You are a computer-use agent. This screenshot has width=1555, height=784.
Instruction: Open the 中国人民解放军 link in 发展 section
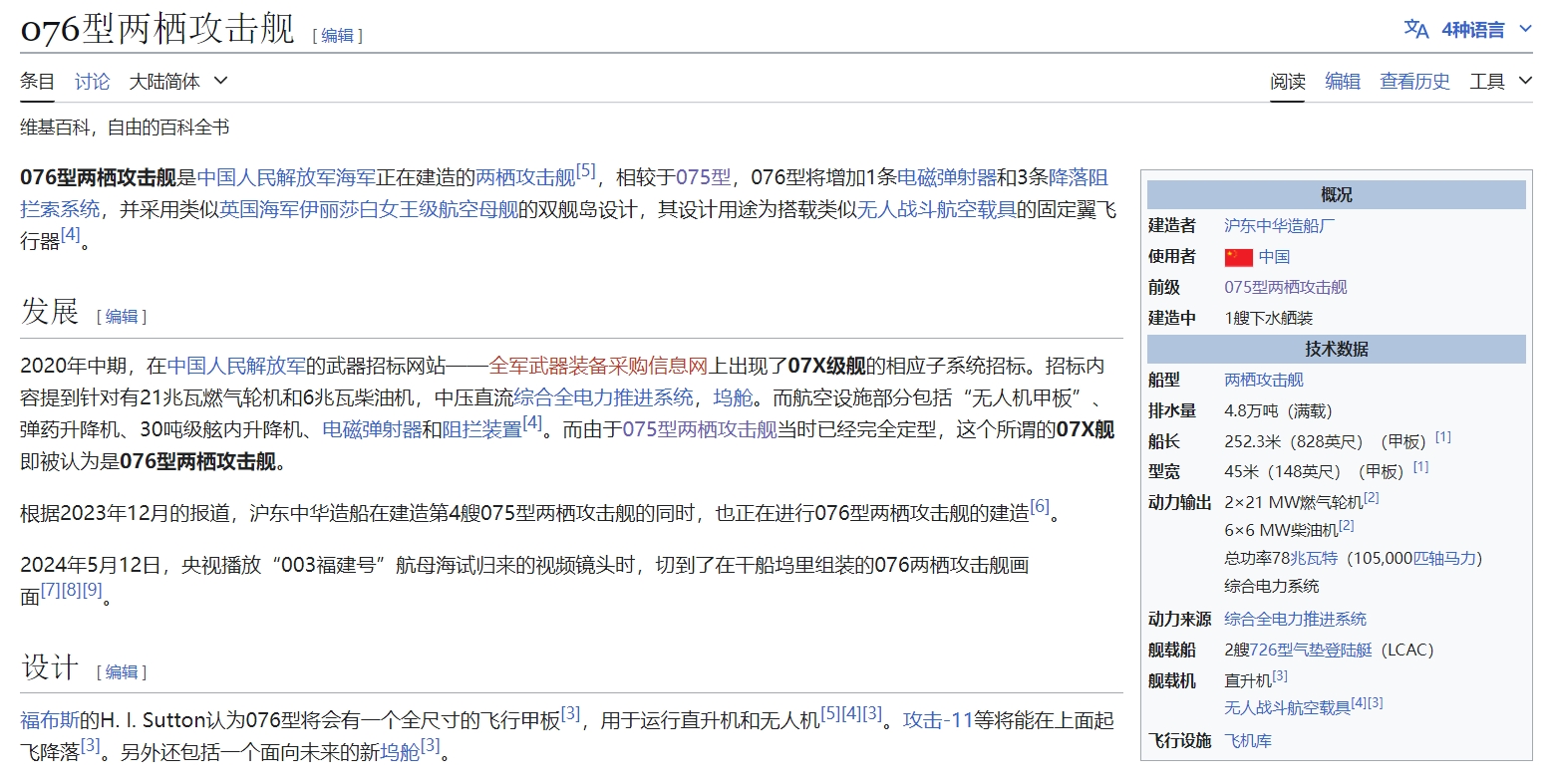(x=236, y=367)
